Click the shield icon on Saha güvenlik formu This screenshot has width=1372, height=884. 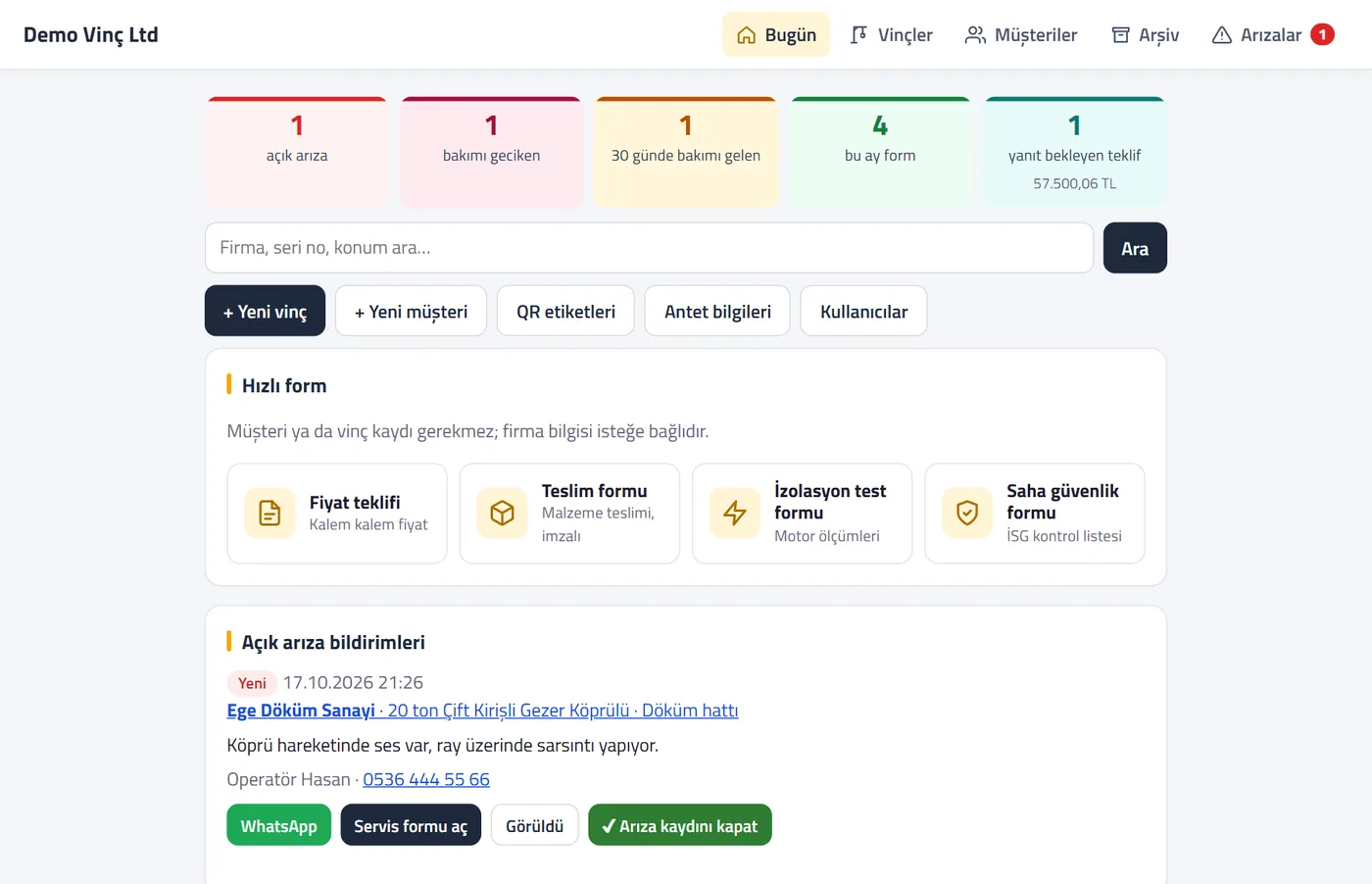(967, 514)
